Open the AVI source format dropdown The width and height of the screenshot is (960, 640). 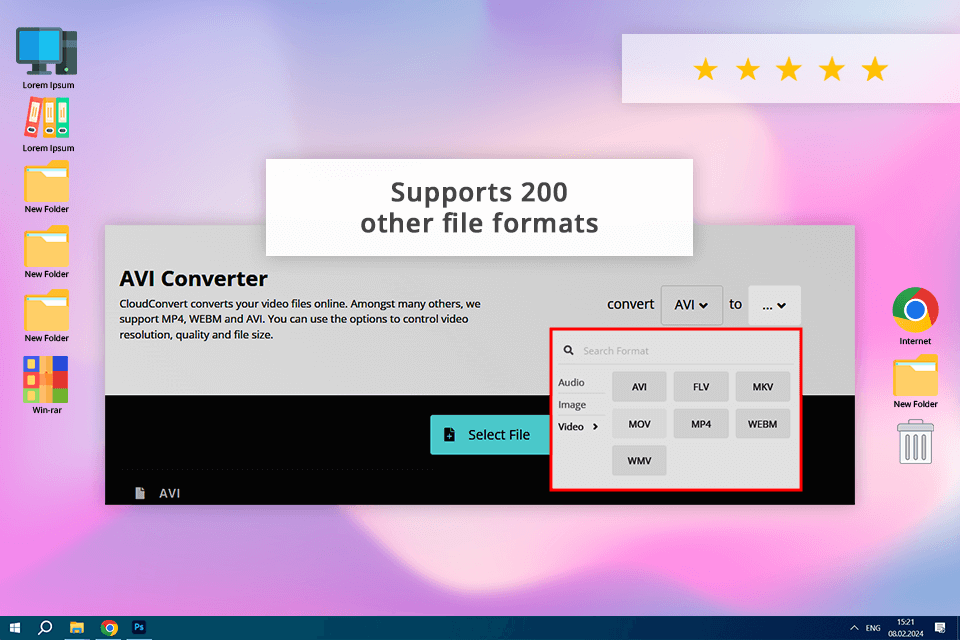click(691, 304)
